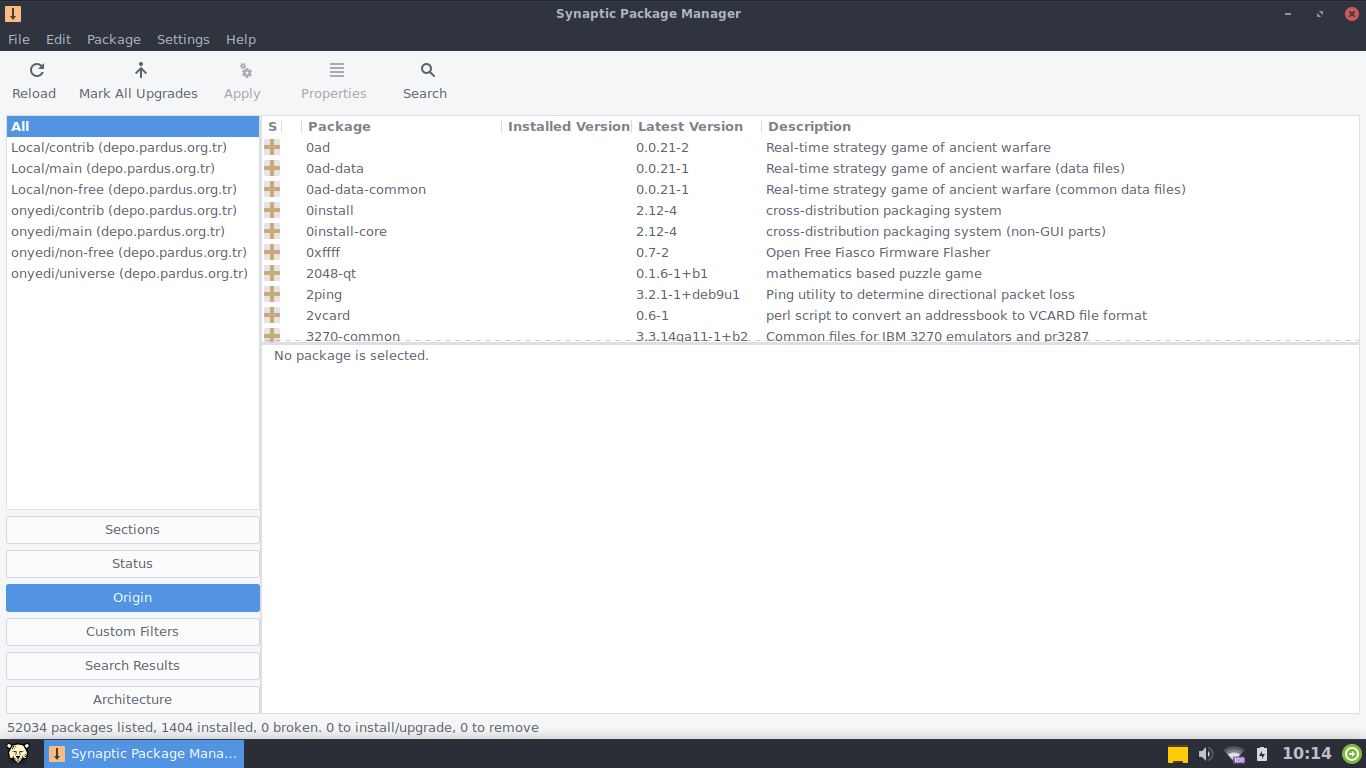The image size is (1366, 768).
Task: Sort by the Description column header
Action: [x=1060, y=126]
